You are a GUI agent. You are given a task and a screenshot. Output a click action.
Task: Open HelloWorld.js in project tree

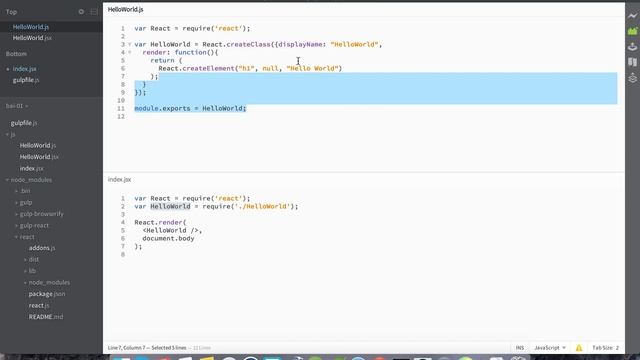(x=38, y=145)
